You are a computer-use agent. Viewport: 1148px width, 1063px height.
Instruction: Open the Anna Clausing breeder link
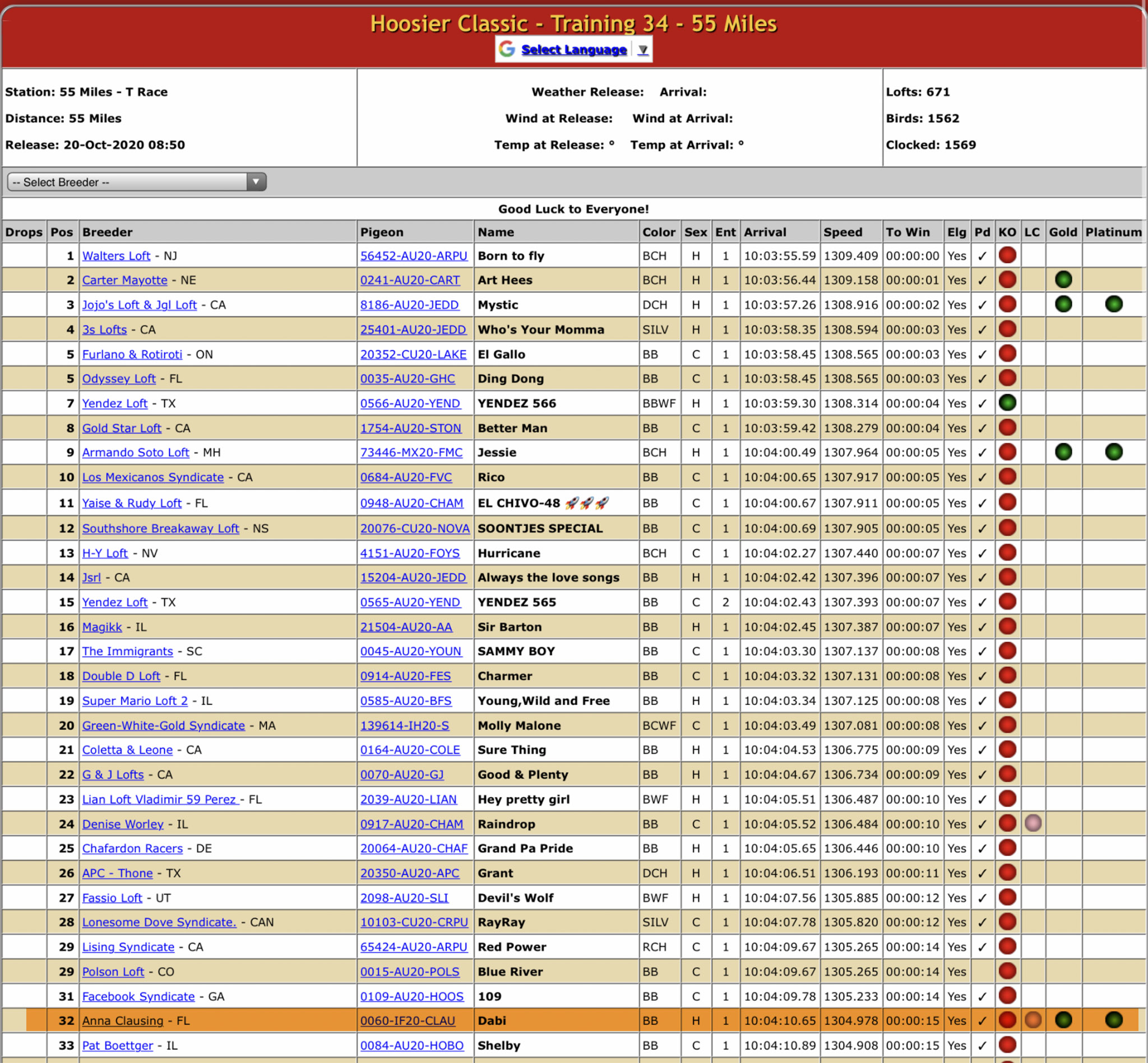point(123,1020)
